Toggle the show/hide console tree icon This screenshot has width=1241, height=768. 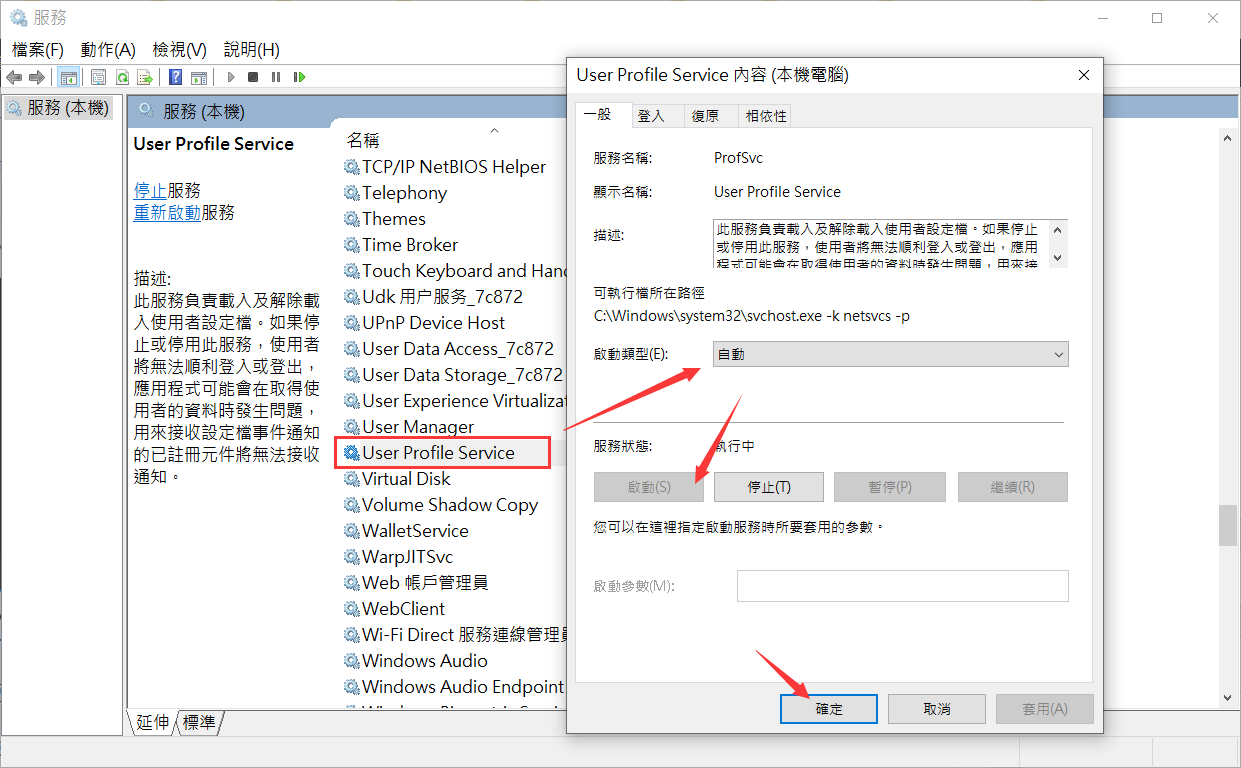[68, 77]
